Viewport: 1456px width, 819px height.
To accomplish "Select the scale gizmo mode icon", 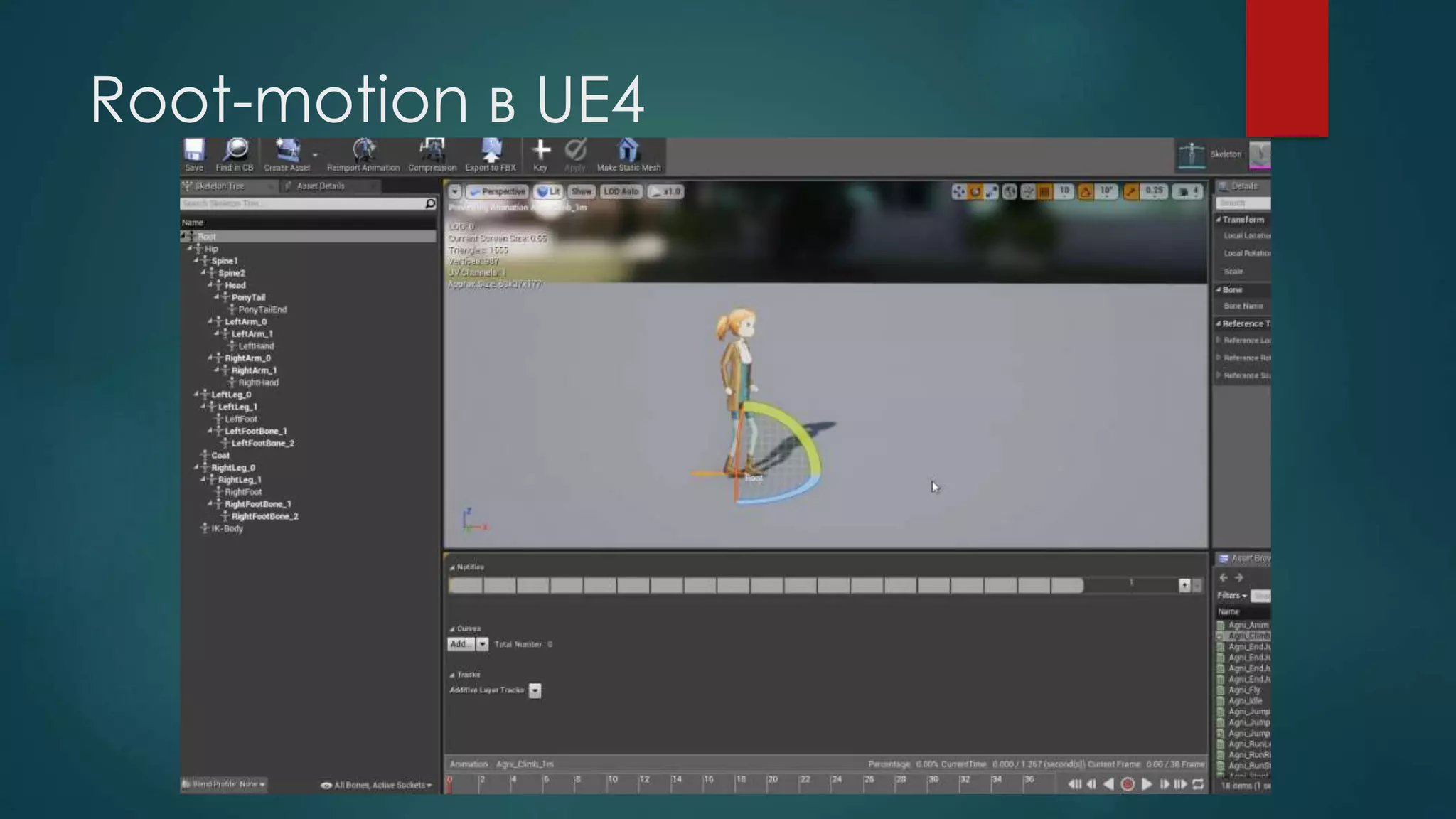I will tap(991, 191).
